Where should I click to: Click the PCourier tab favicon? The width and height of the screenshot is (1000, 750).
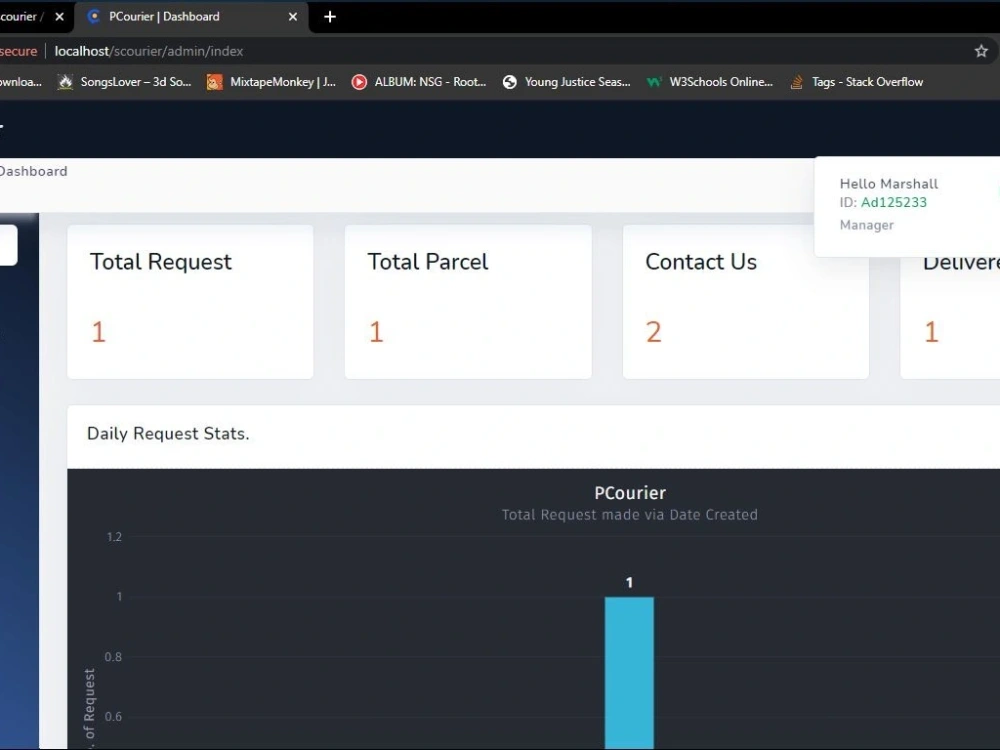(94, 17)
